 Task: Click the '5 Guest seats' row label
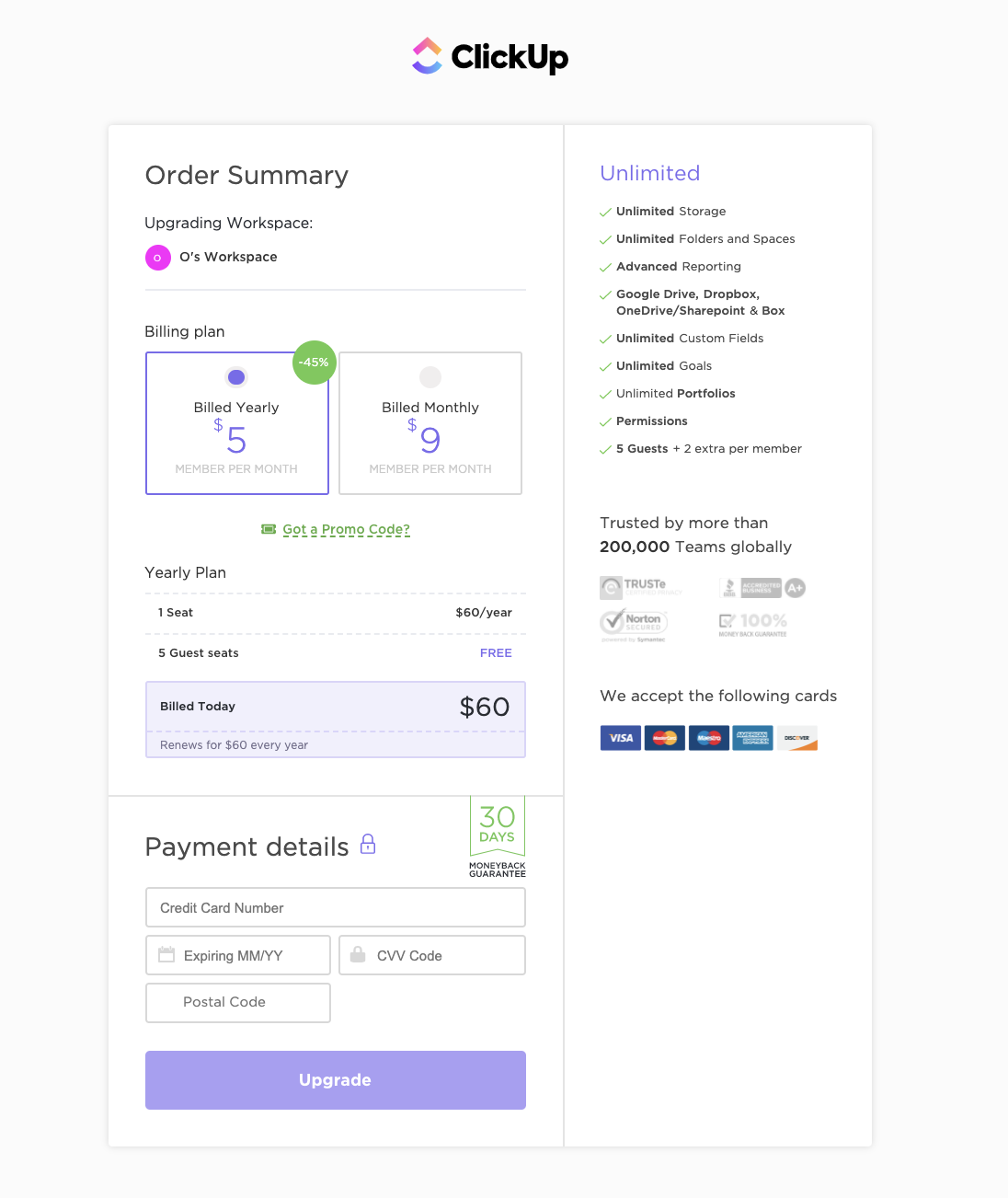click(x=199, y=653)
